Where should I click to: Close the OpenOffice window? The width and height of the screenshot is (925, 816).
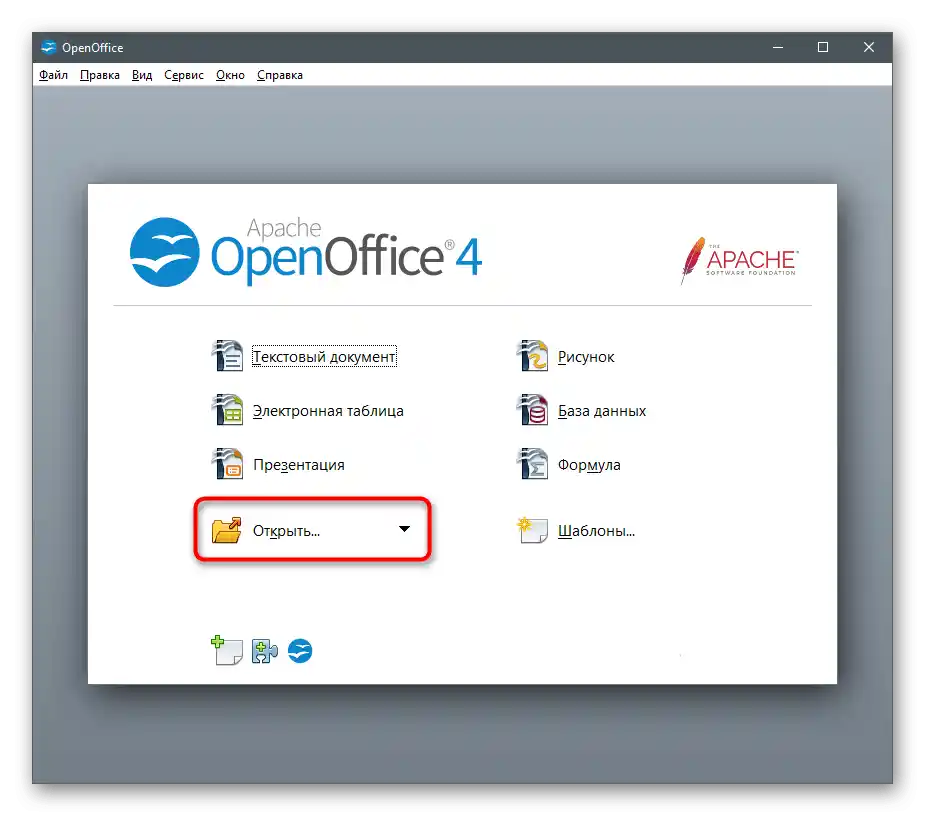coord(868,47)
